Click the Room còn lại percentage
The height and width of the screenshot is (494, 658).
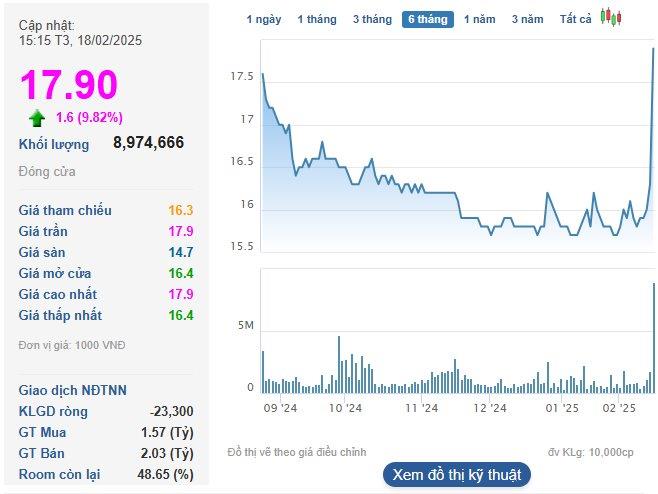(169, 474)
